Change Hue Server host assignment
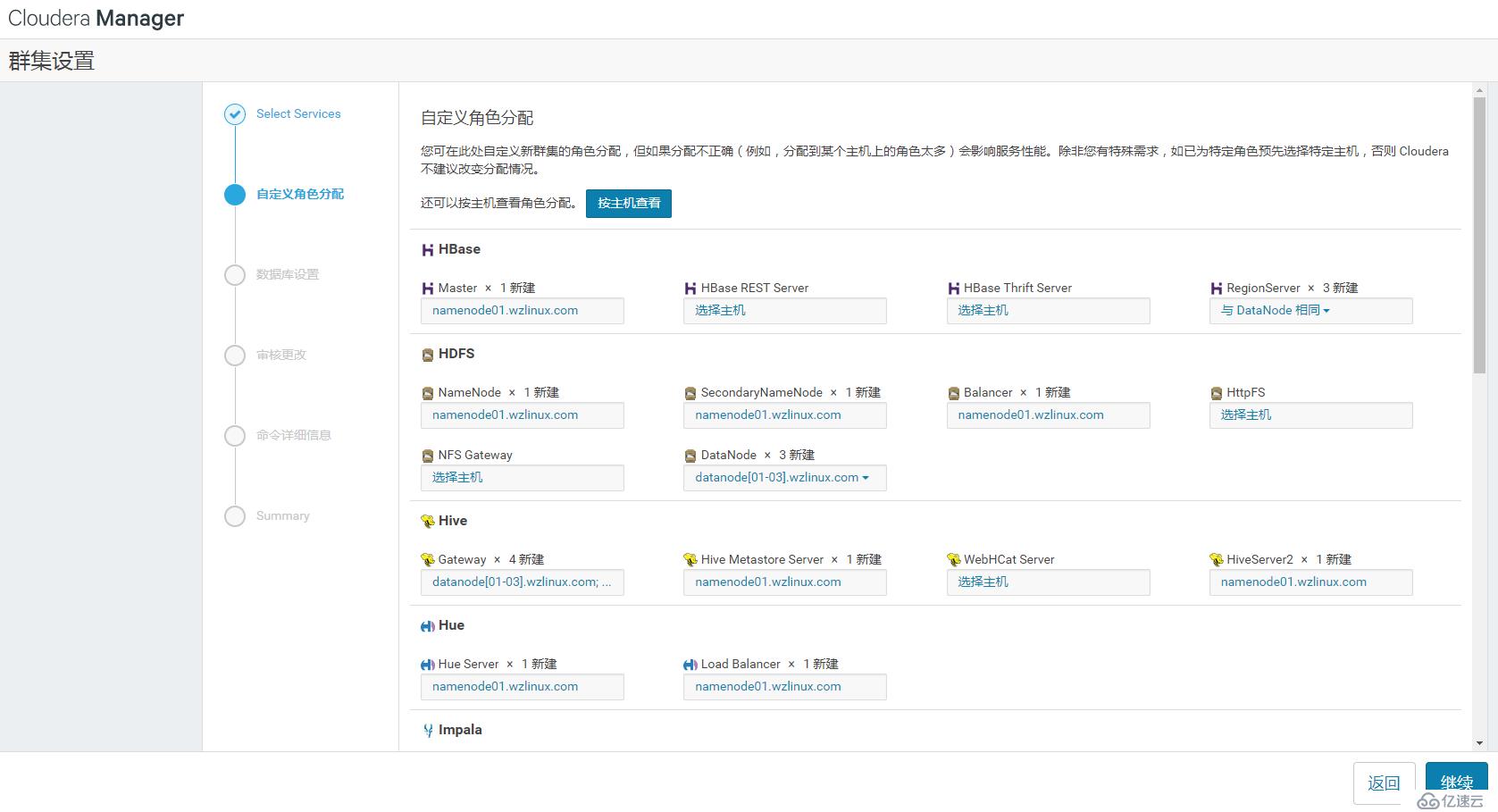The height and width of the screenshot is (812, 1498). (522, 687)
